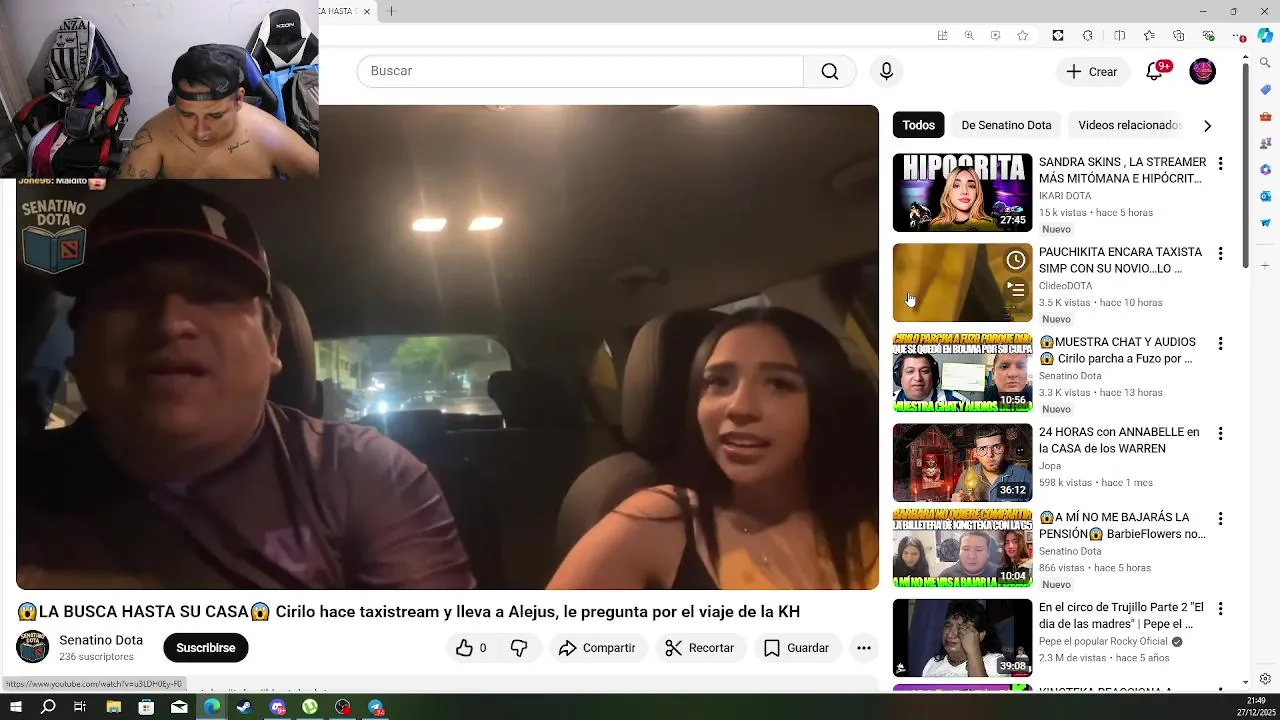Open Windows Start menu
Image resolution: width=1280 pixels, height=720 pixels.
[x=15, y=707]
